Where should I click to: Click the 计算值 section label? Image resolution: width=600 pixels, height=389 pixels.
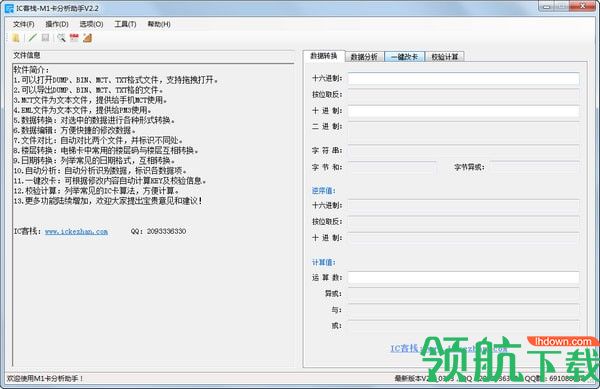(x=324, y=262)
